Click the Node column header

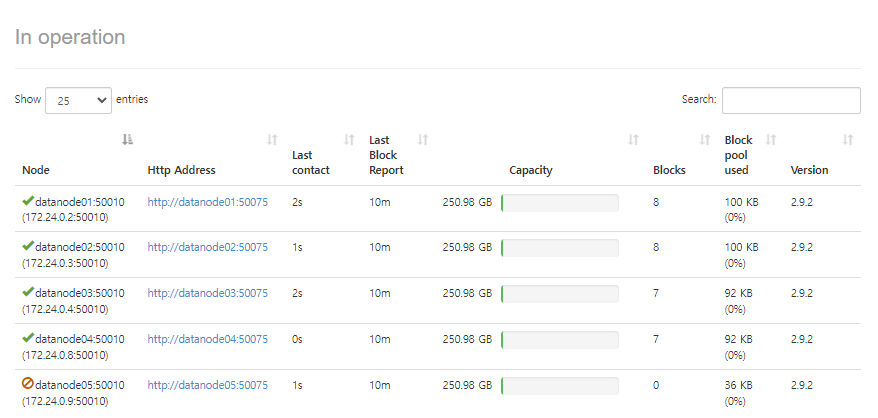click(36, 170)
